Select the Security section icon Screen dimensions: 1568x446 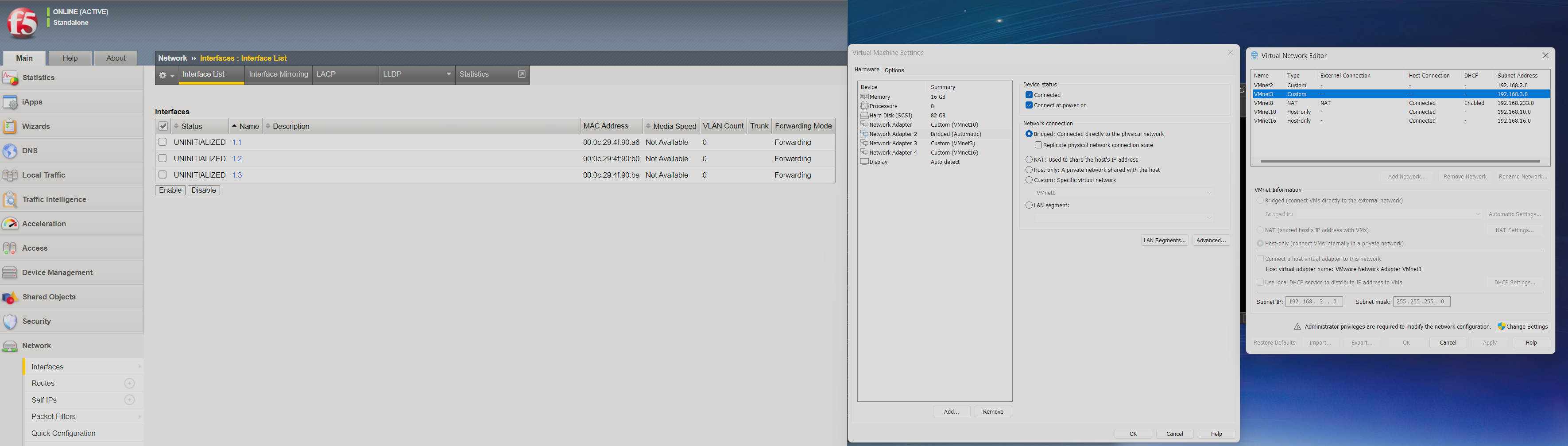[x=10, y=321]
